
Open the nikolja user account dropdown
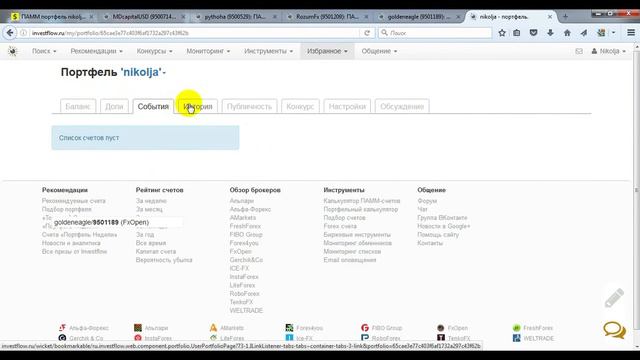tap(608, 51)
